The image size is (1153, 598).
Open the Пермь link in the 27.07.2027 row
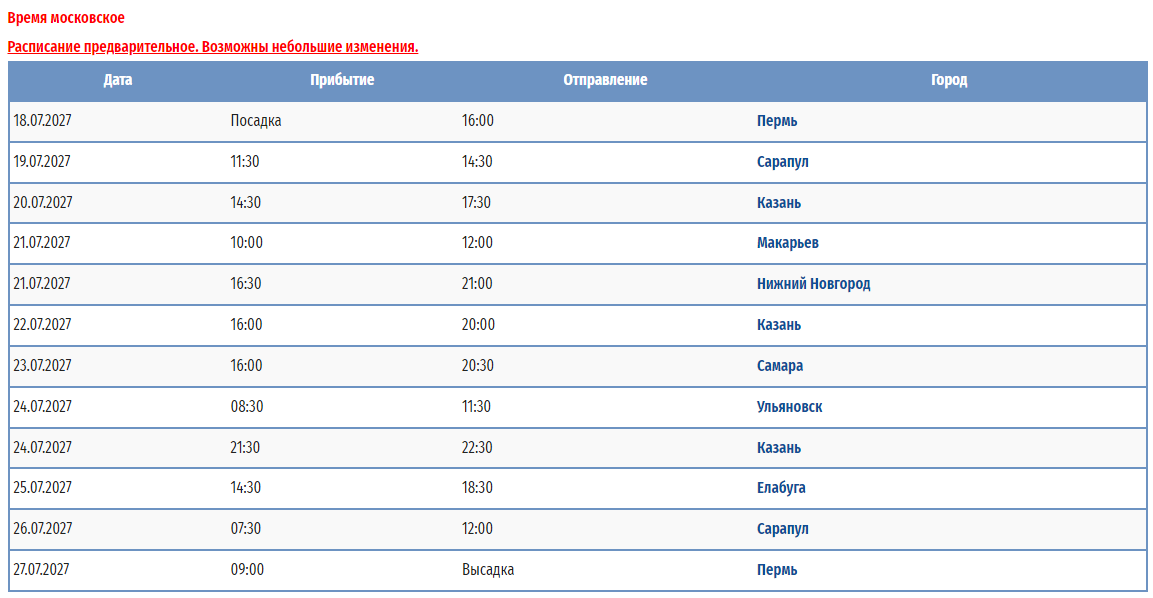click(x=777, y=569)
